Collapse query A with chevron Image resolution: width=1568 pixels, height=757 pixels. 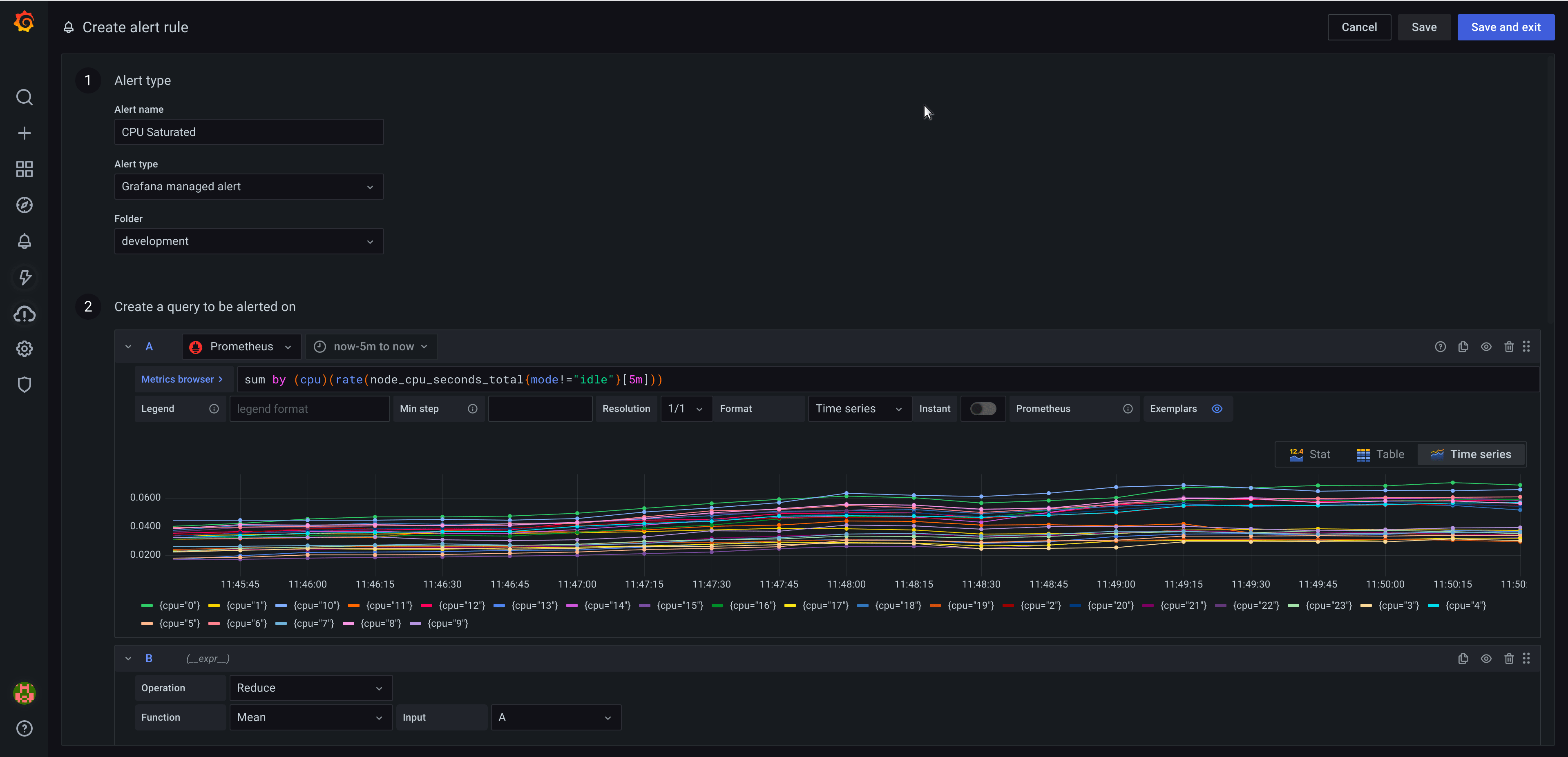click(128, 347)
